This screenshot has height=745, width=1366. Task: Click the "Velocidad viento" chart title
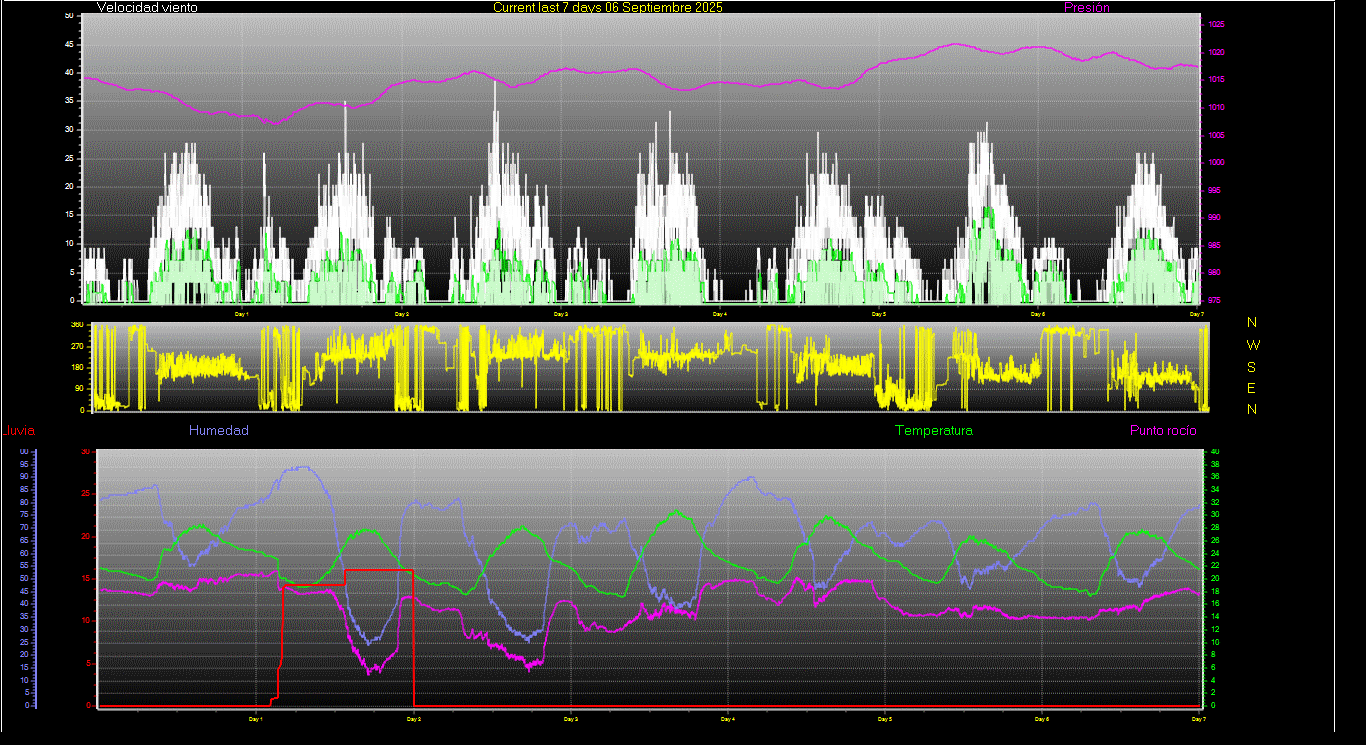point(147,7)
